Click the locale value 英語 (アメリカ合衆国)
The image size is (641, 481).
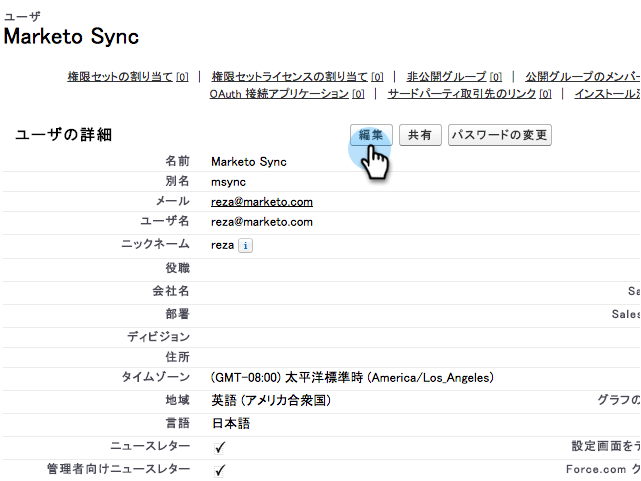point(271,400)
